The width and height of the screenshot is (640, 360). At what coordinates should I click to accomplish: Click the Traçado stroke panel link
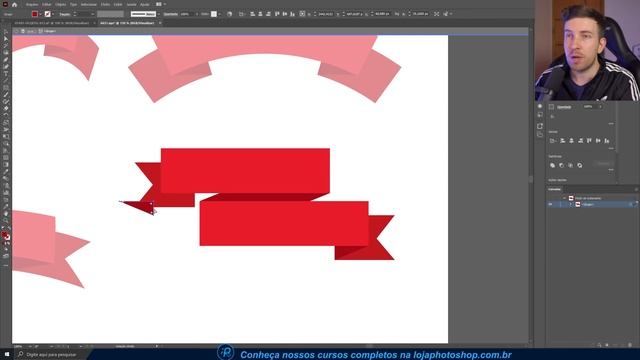coord(64,14)
